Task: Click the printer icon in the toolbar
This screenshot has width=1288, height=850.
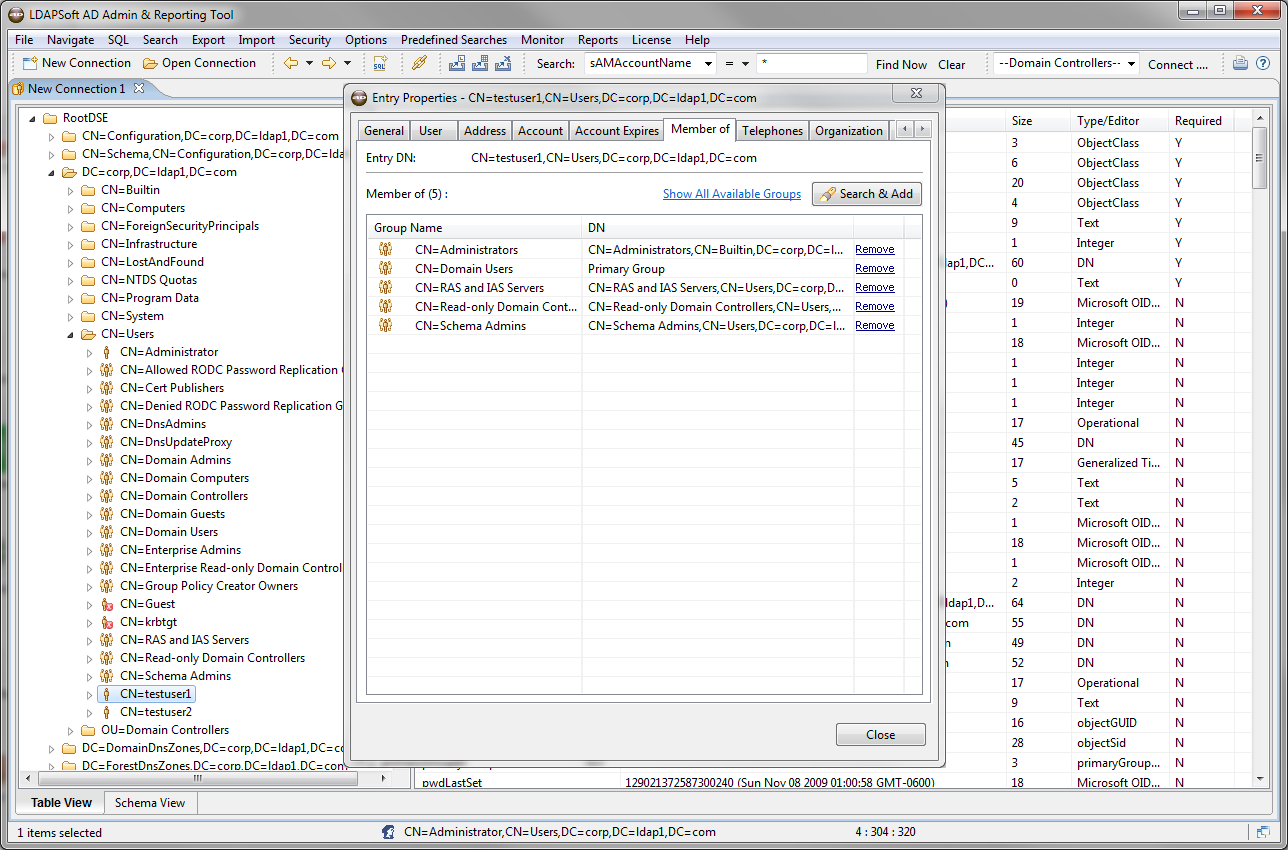Action: click(x=1240, y=63)
